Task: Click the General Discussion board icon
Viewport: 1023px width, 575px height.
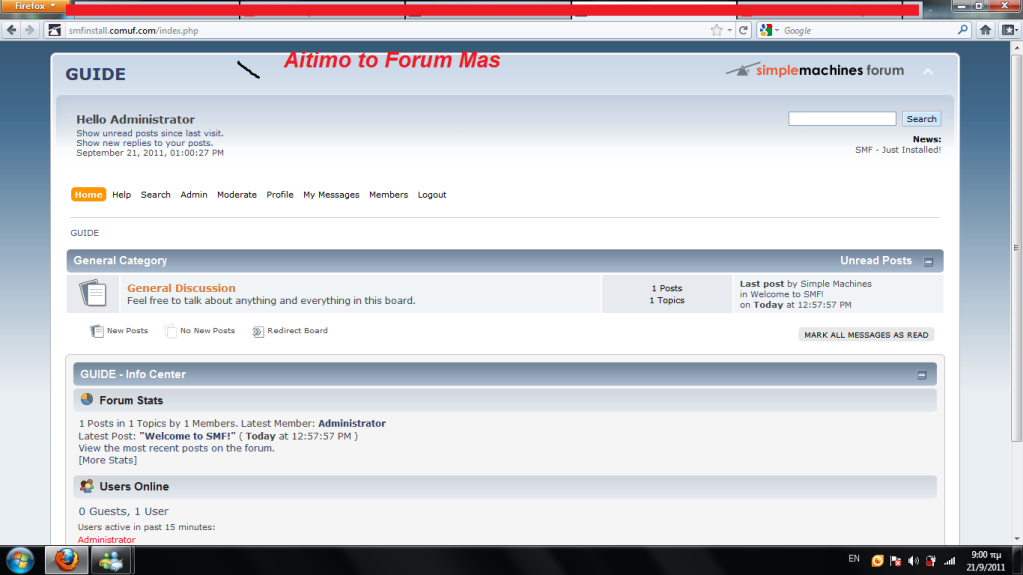Action: coord(92,294)
